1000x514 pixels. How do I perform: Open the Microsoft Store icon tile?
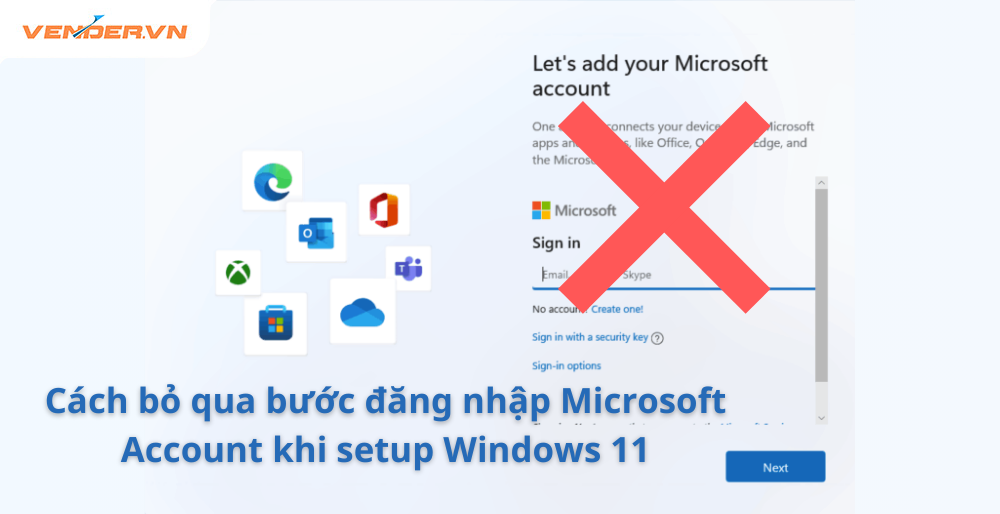tap(276, 324)
